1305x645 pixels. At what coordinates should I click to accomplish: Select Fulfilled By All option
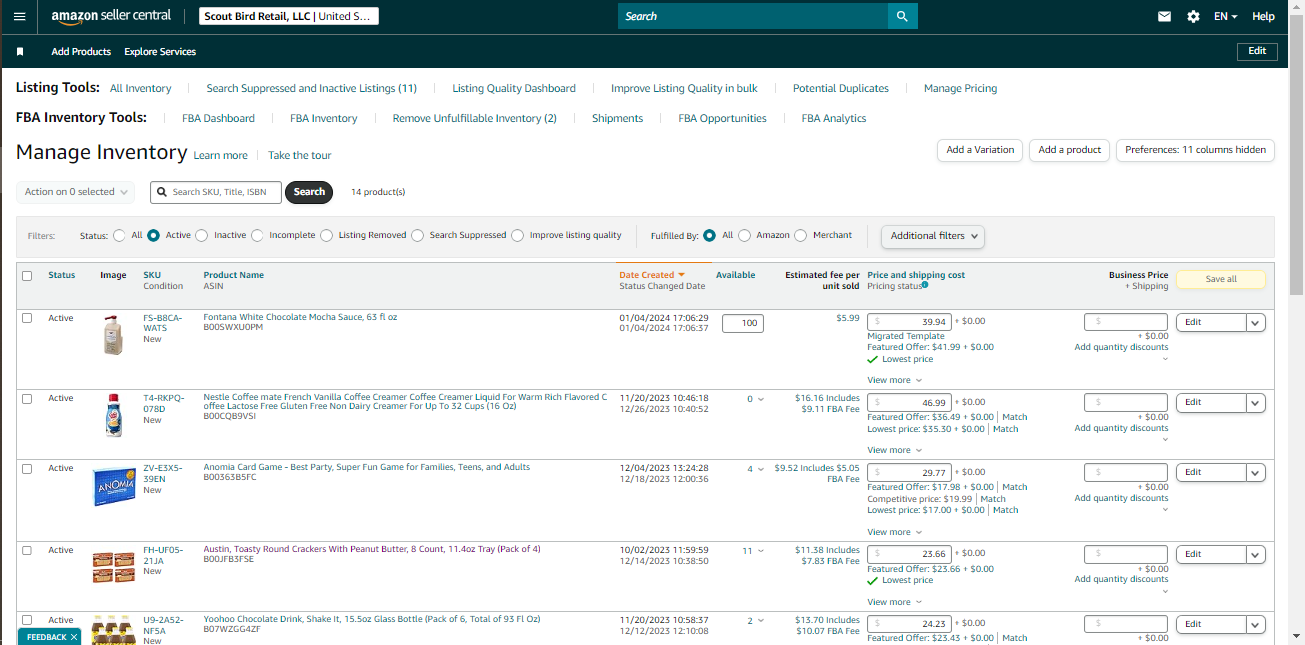(709, 236)
